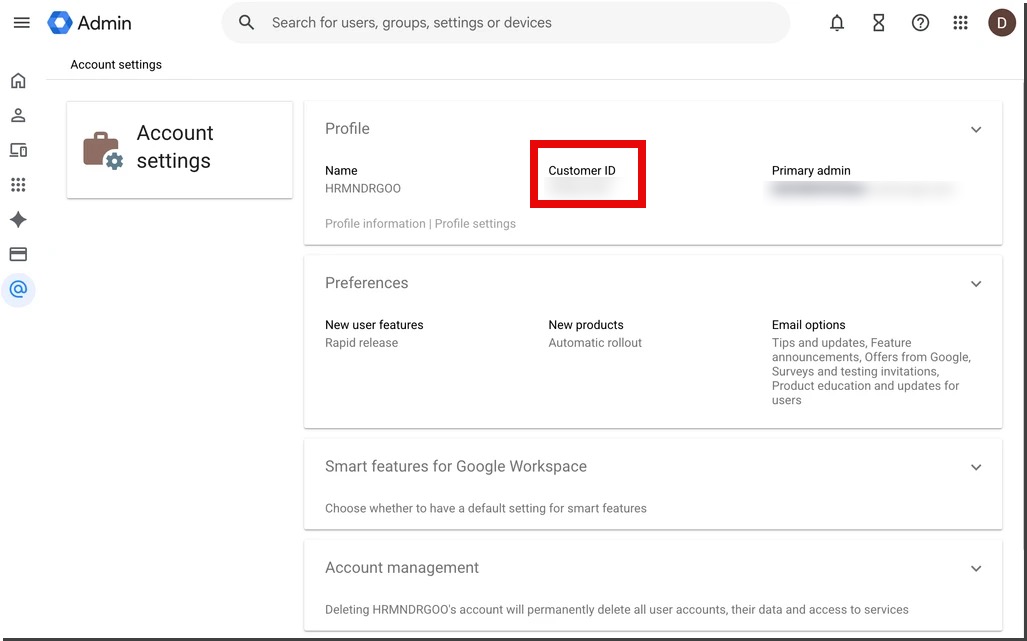This screenshot has width=1027, height=641.
Task: Focus the search users, groups field
Action: pyautogui.click(x=506, y=23)
